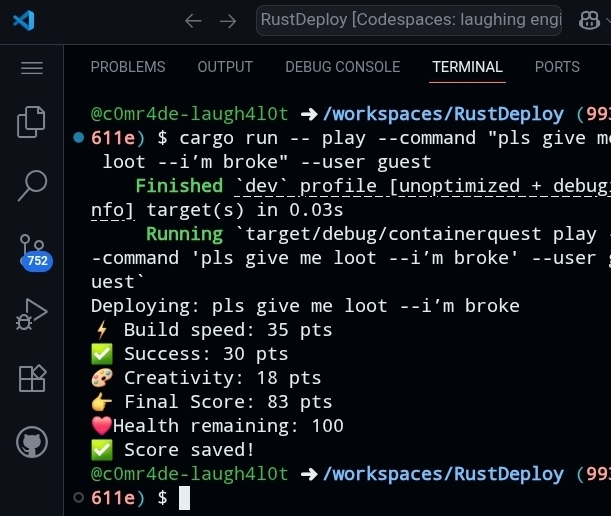The width and height of the screenshot is (611, 516).
Task: Click the 'Health remaining: 100' line
Action: coord(217,426)
